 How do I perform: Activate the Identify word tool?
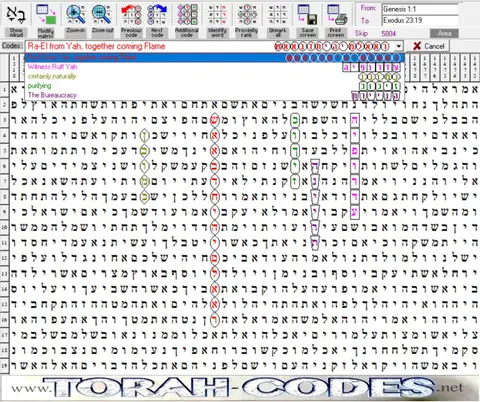point(217,20)
